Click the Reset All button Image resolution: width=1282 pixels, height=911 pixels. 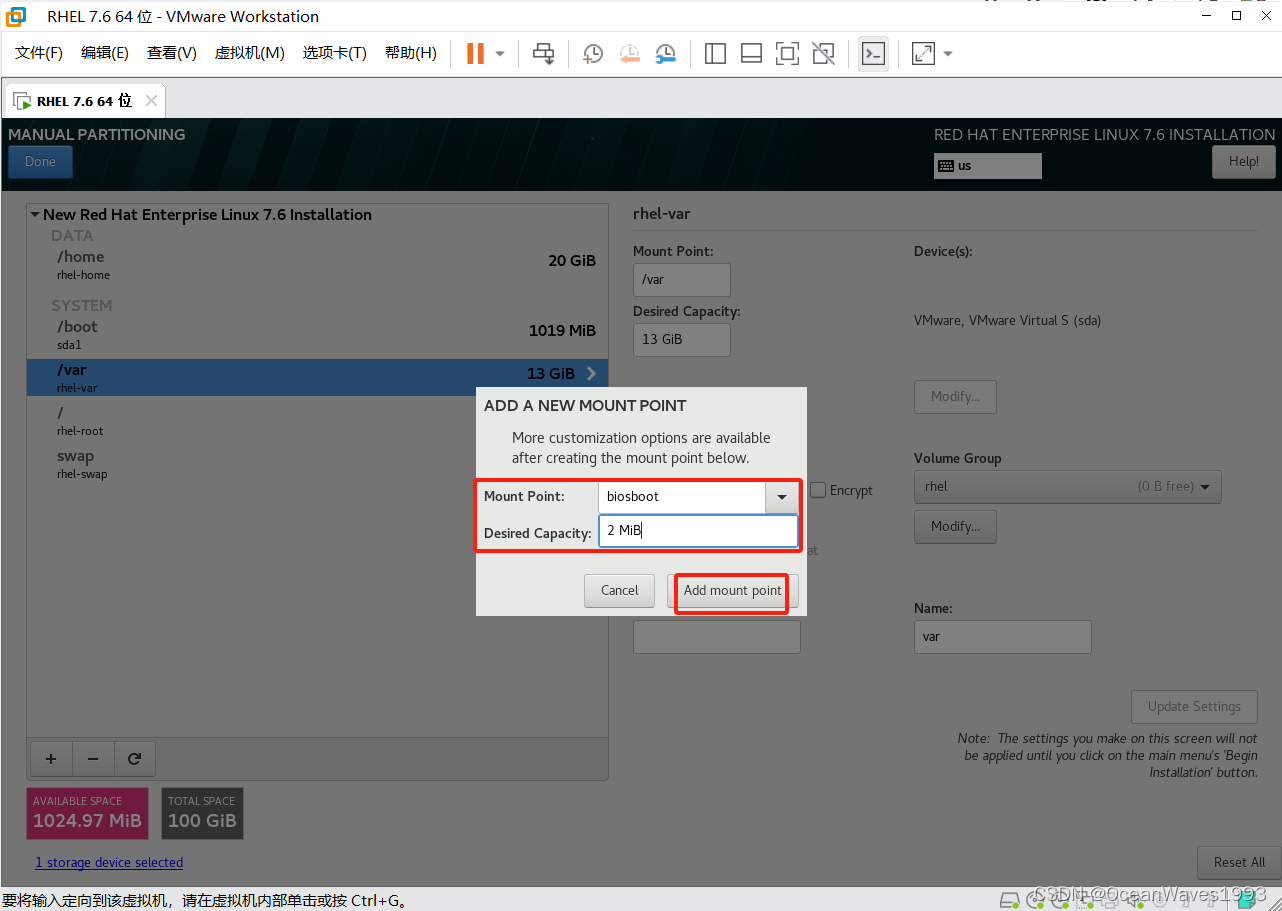(x=1239, y=862)
